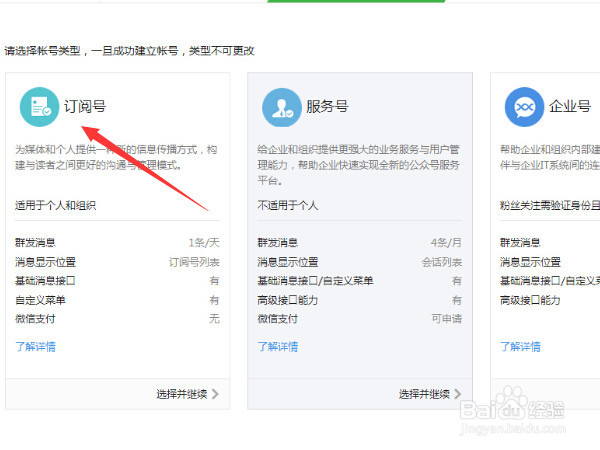
Task: Click the 不适用于个人 text
Action: click(x=288, y=205)
